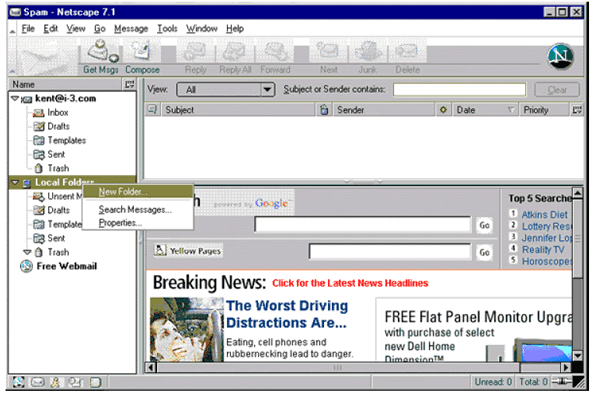Open folder pane column picker beside Name
This screenshot has height=398, width=600.
pyautogui.click(x=129, y=84)
